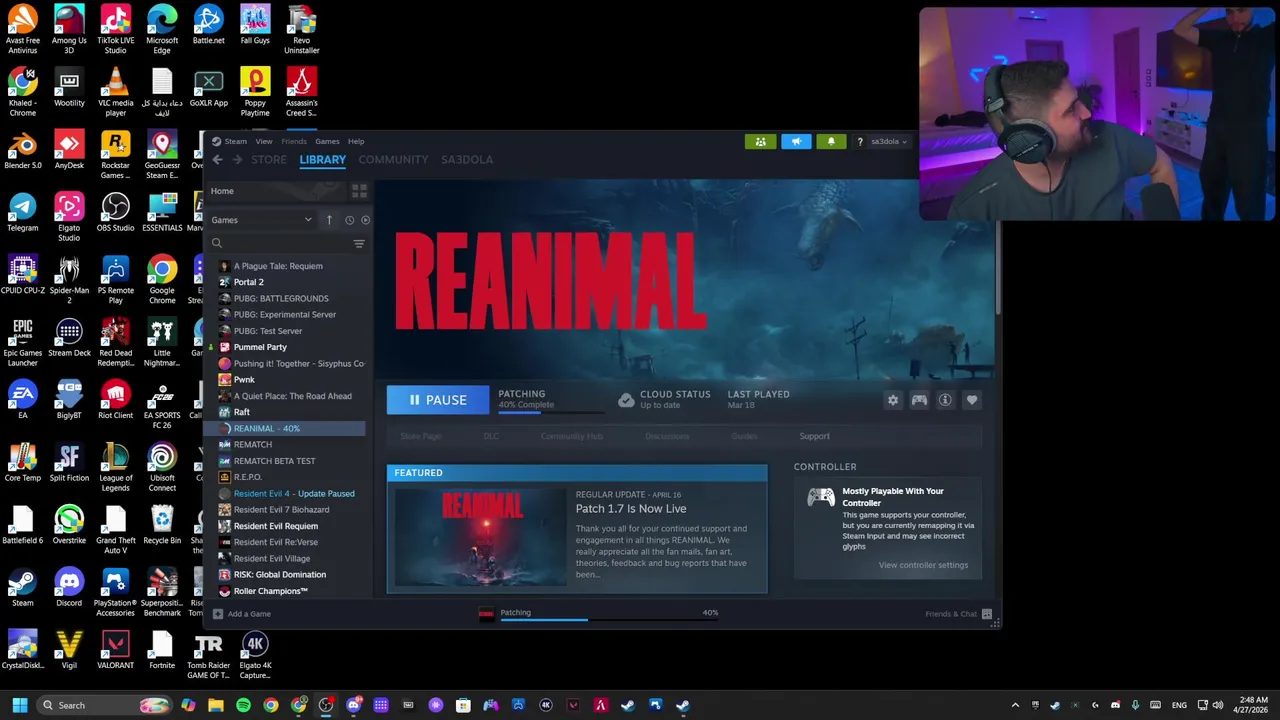Open the green friends button in Steam header

tap(760, 142)
